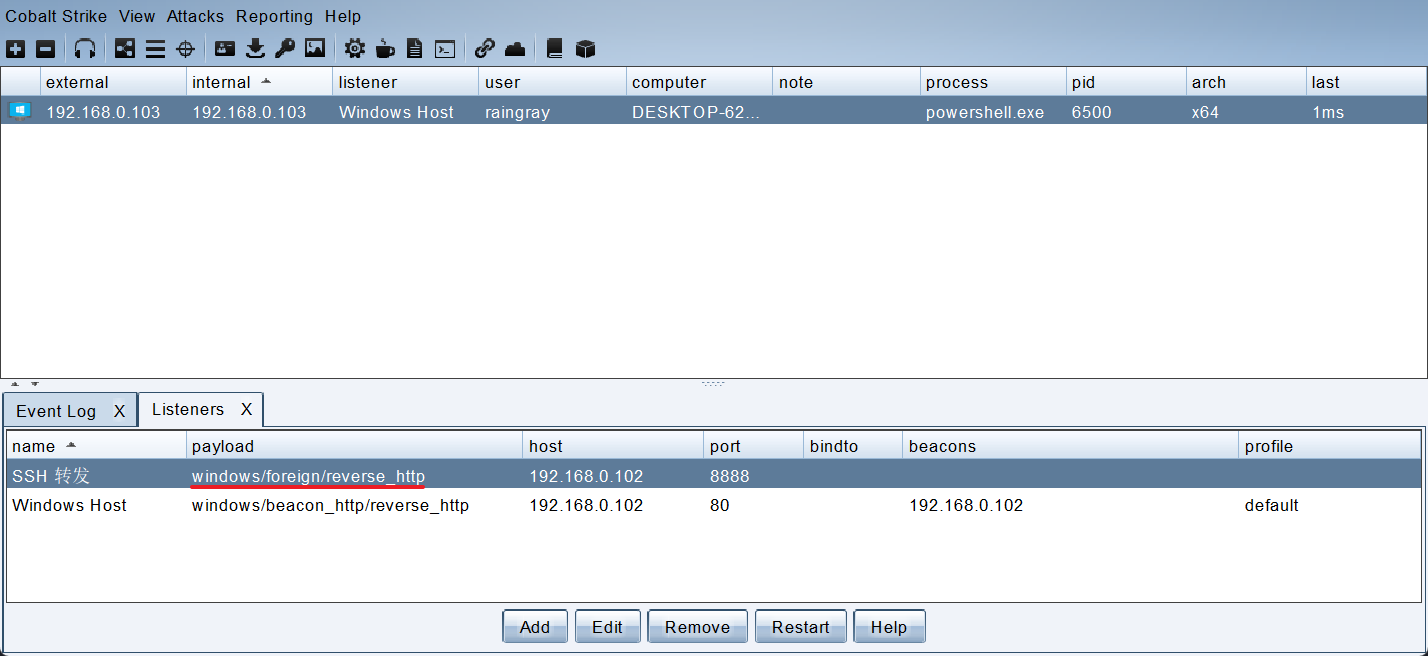This screenshot has height=656, width=1428.
Task: Select the Windows Host listener name in the listeners table
Action: (69, 505)
